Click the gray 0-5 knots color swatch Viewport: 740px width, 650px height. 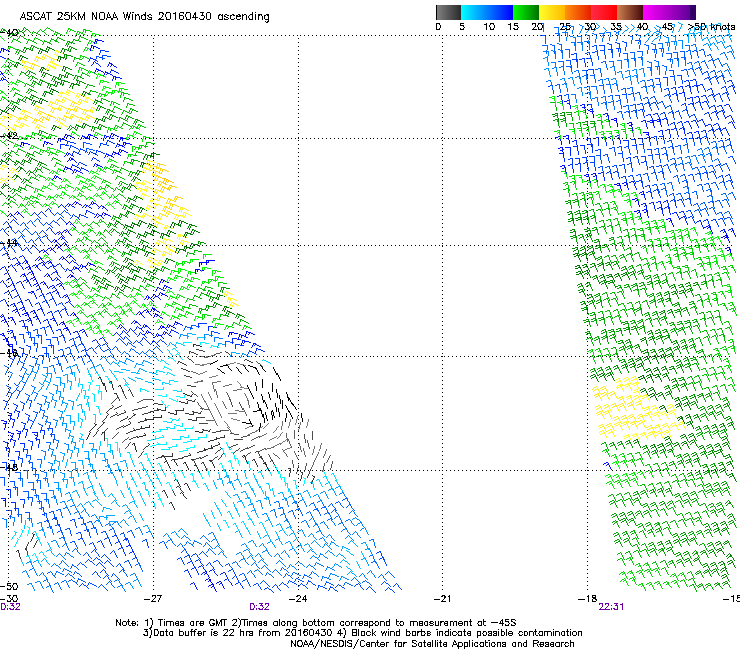448,12
